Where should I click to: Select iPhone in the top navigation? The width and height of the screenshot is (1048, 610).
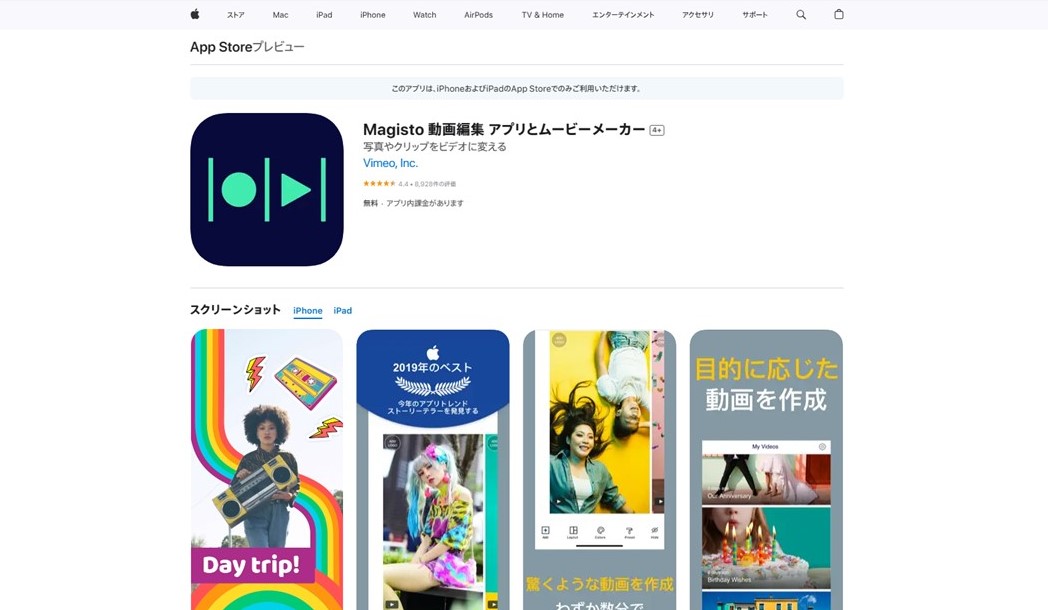pos(373,15)
